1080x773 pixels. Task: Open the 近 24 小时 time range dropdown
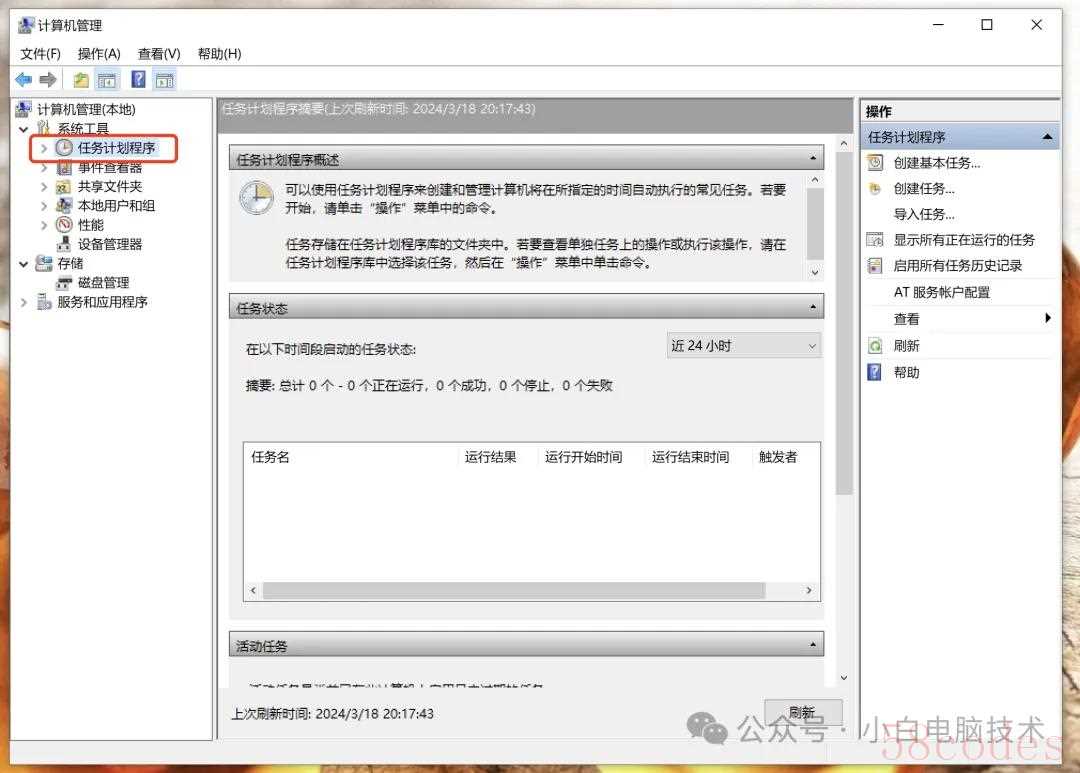click(x=744, y=345)
